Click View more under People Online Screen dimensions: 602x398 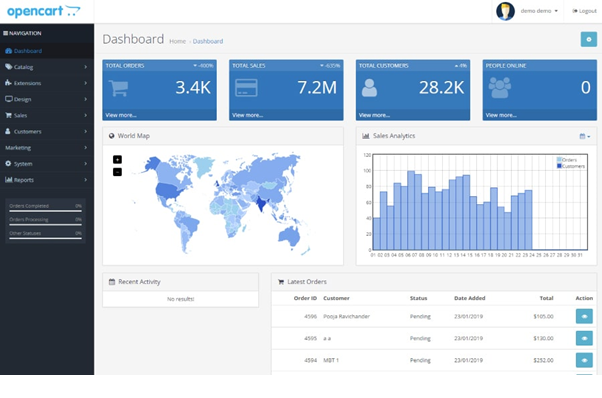(x=501, y=115)
